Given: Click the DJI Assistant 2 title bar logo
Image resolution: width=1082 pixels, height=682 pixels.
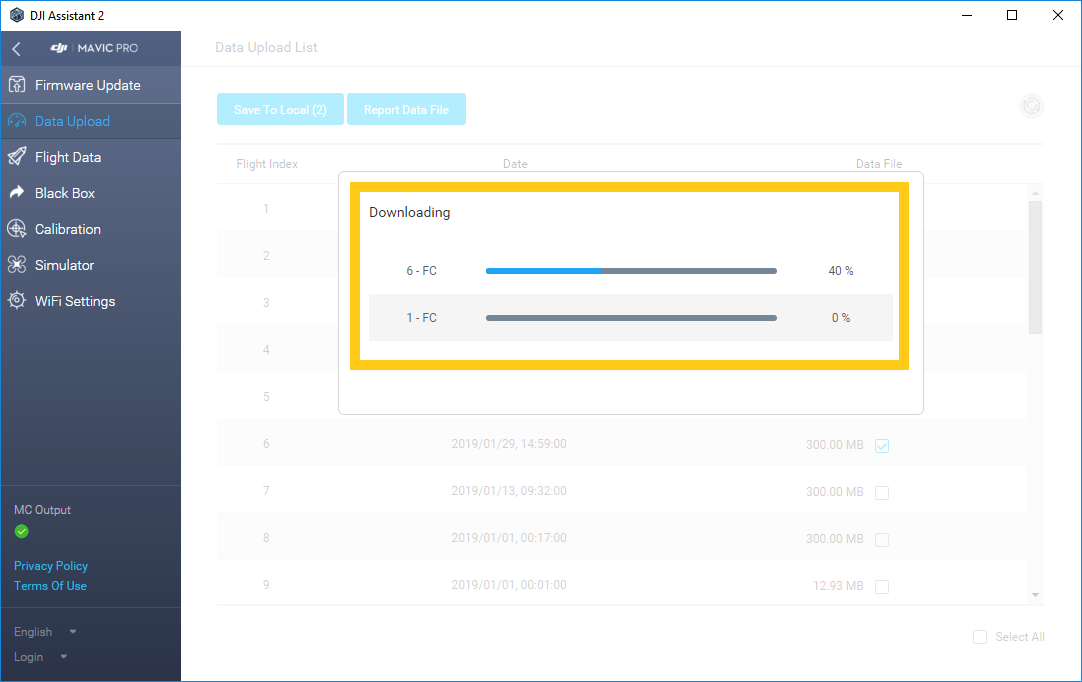Looking at the screenshot, I should pos(17,15).
